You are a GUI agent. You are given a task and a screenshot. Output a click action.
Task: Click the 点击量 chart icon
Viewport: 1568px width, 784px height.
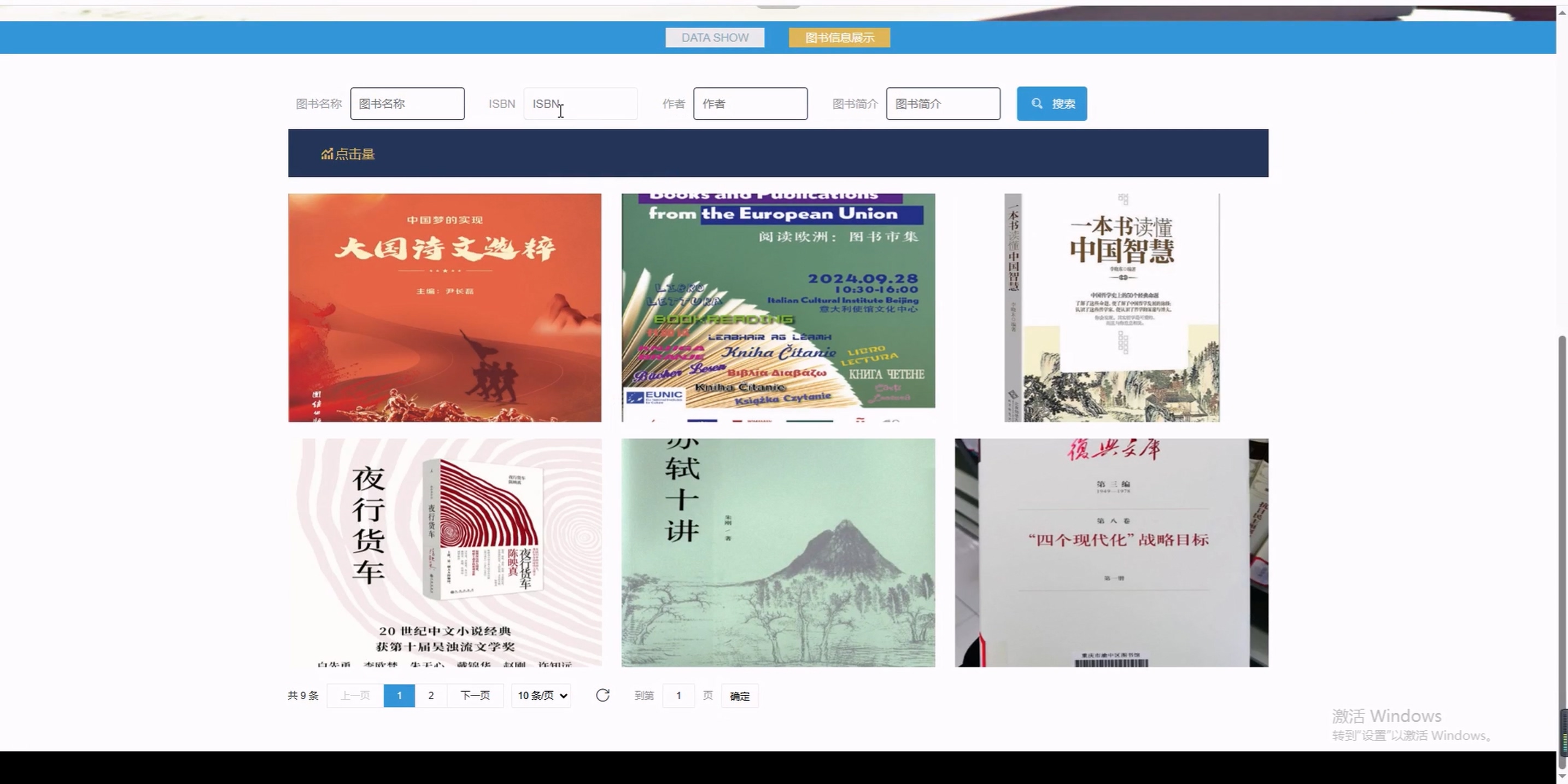tap(327, 154)
